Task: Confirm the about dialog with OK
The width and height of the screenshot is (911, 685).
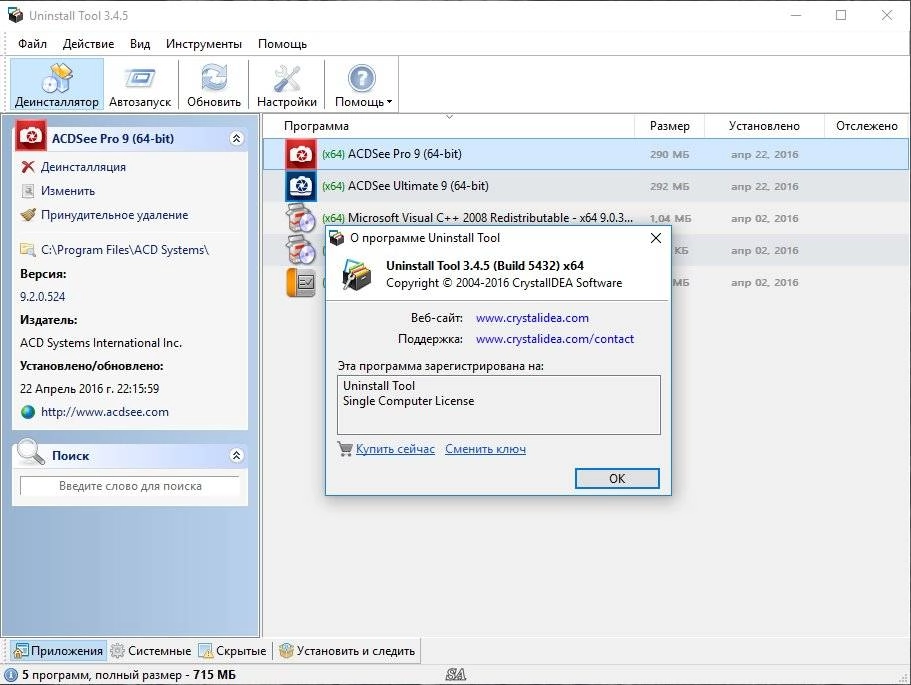Action: click(617, 479)
